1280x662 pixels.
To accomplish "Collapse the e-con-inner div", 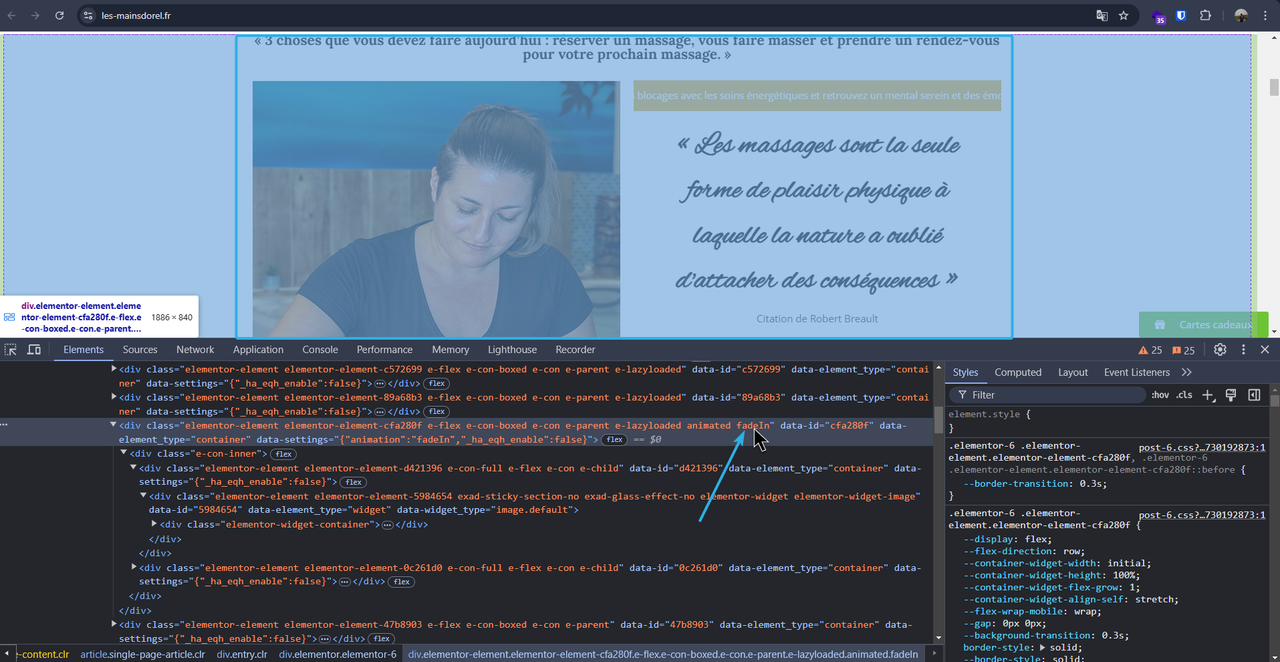I will tap(124, 454).
